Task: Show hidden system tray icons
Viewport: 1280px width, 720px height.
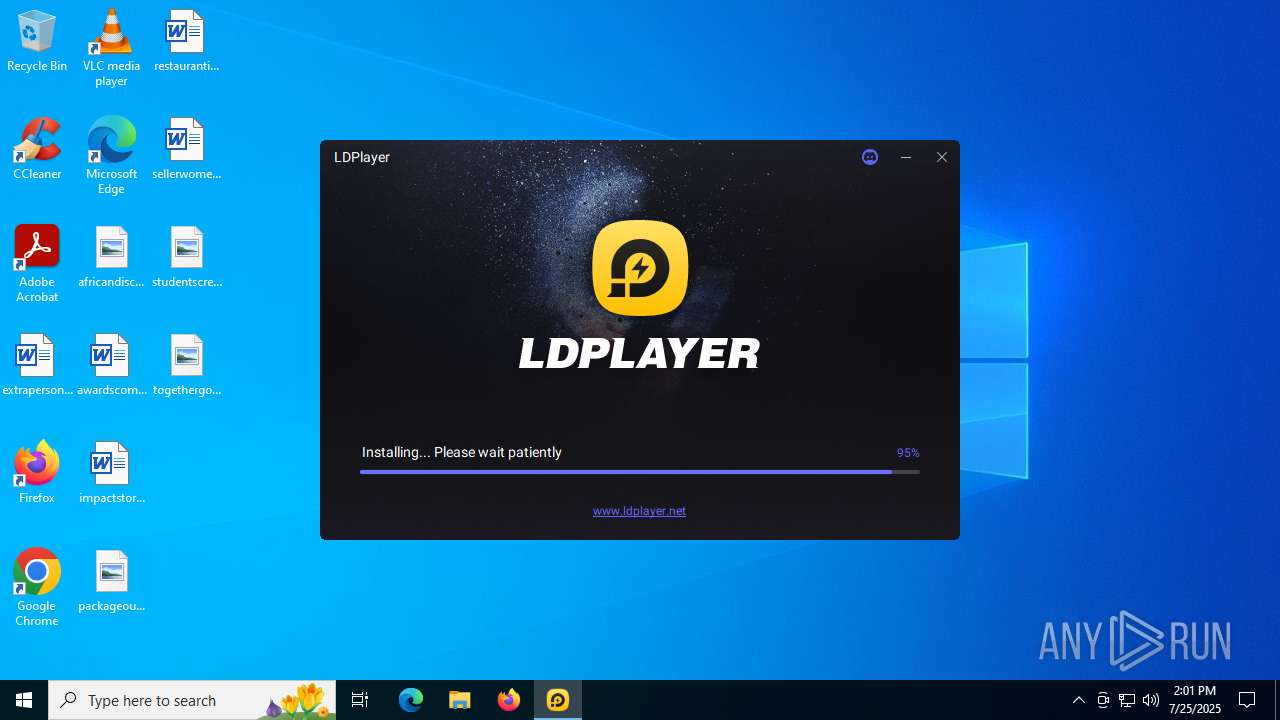Action: [1079, 700]
